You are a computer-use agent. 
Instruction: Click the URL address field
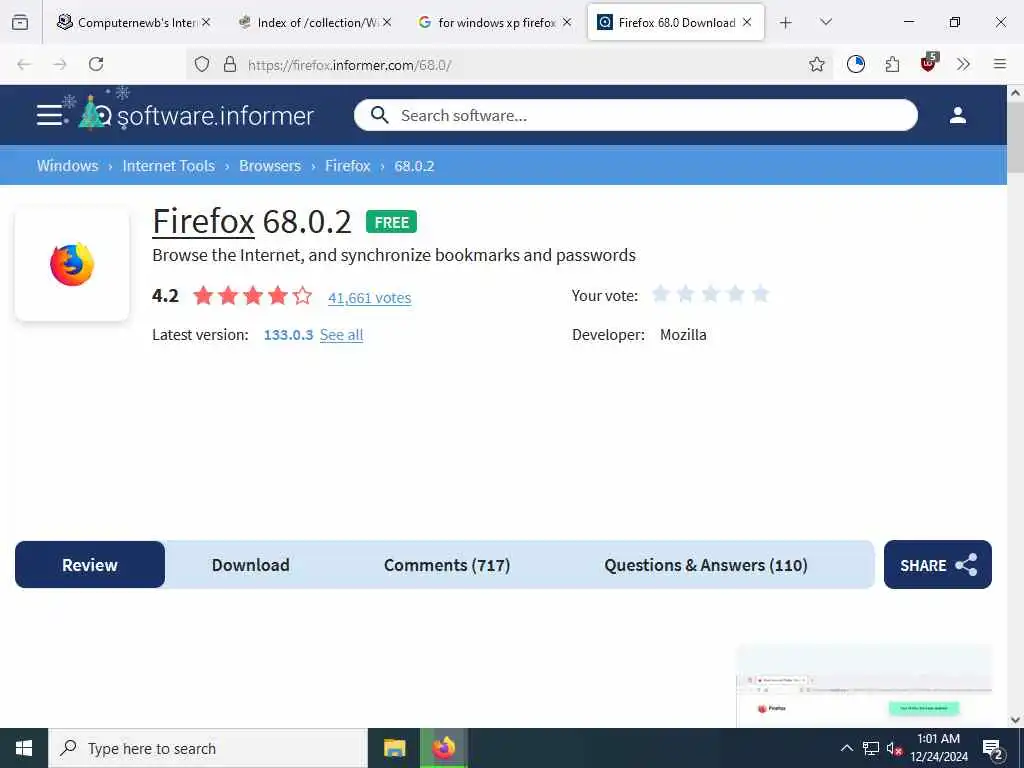[509, 65]
